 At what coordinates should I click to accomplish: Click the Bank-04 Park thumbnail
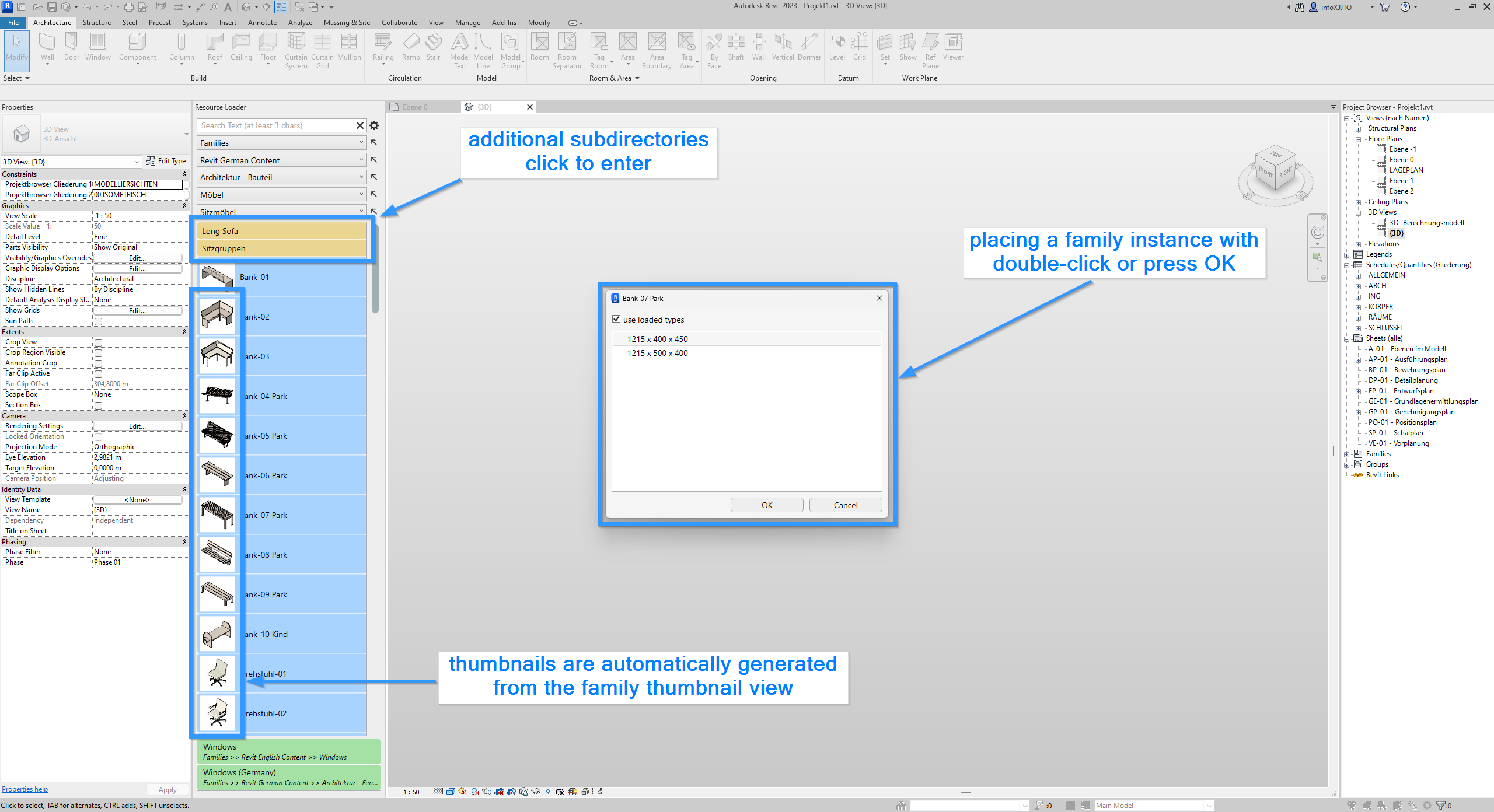click(x=217, y=396)
